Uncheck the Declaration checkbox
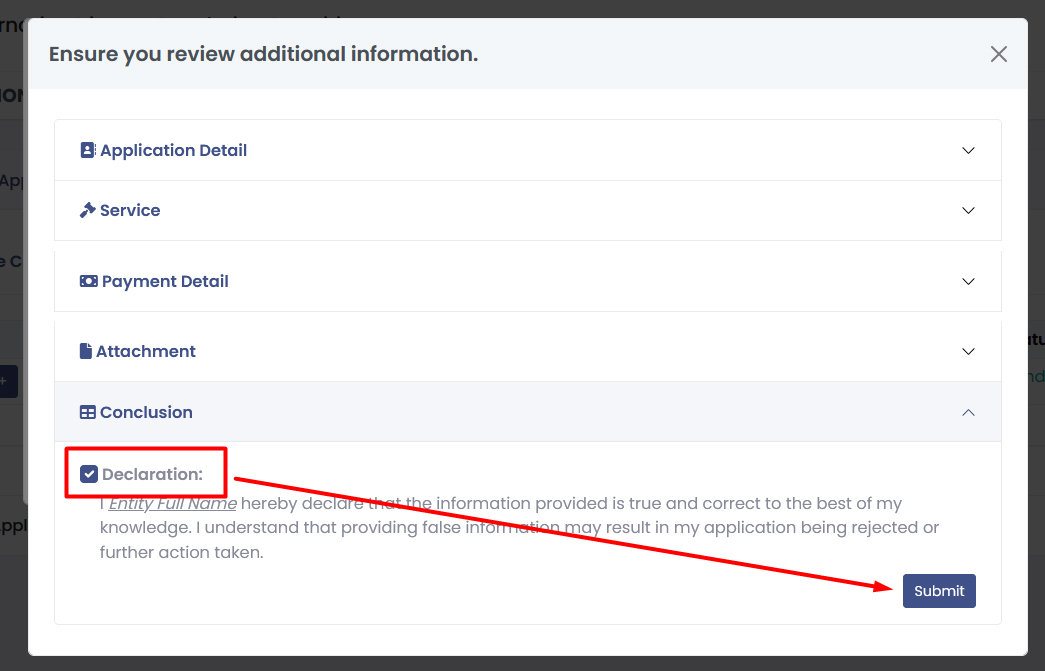The height and width of the screenshot is (671, 1045). (89, 474)
